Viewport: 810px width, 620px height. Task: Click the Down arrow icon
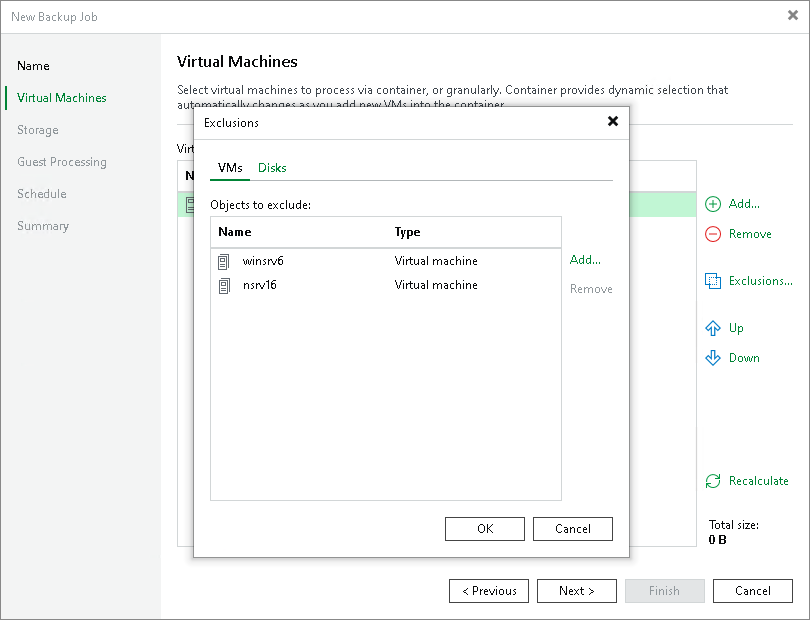tap(713, 358)
